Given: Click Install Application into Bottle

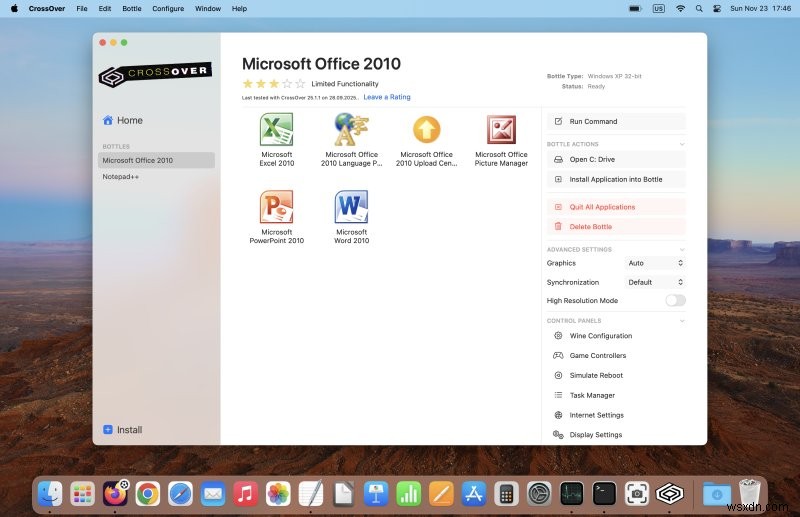Looking at the screenshot, I should click(x=616, y=179).
